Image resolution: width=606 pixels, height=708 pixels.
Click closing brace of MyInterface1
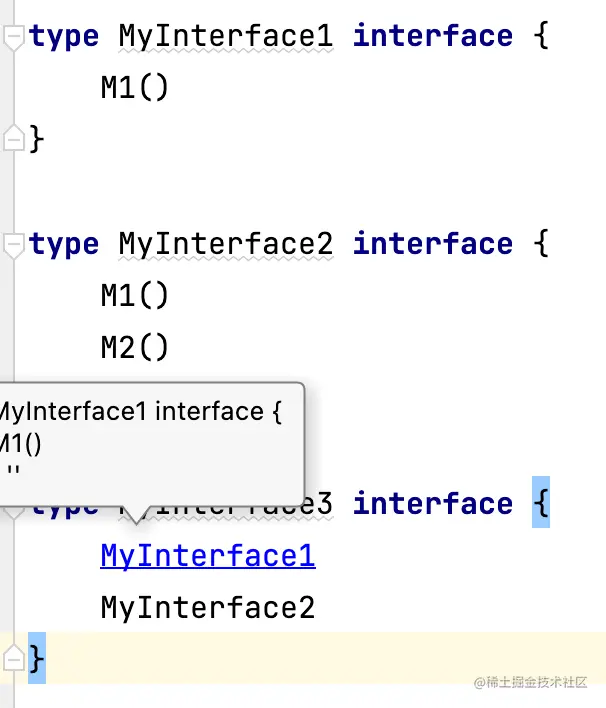tap(37, 139)
